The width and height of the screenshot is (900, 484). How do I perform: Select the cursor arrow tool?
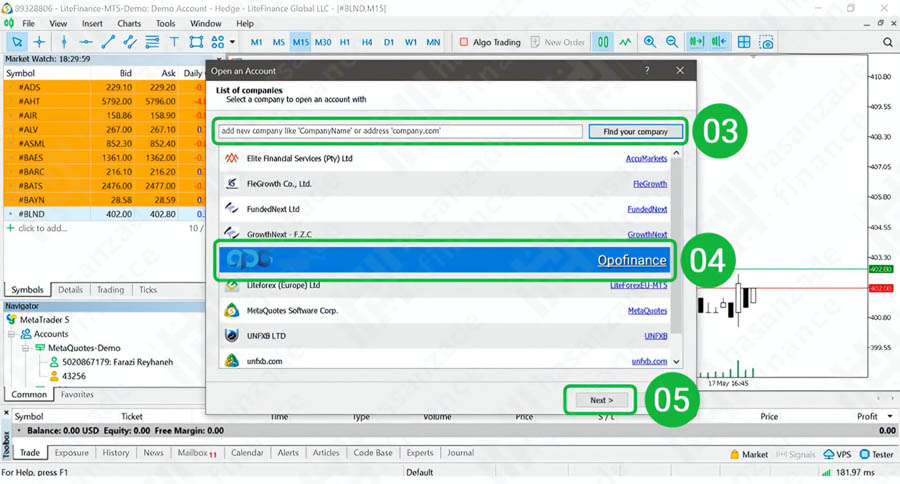pos(17,42)
